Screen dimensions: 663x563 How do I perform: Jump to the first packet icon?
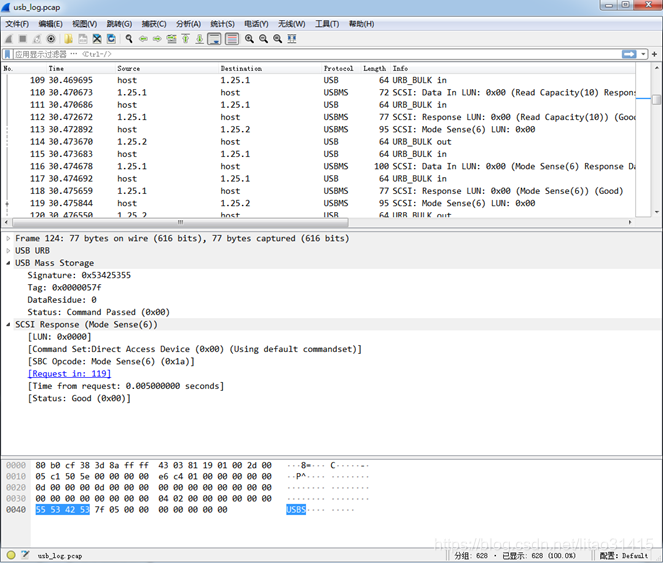click(x=186, y=39)
